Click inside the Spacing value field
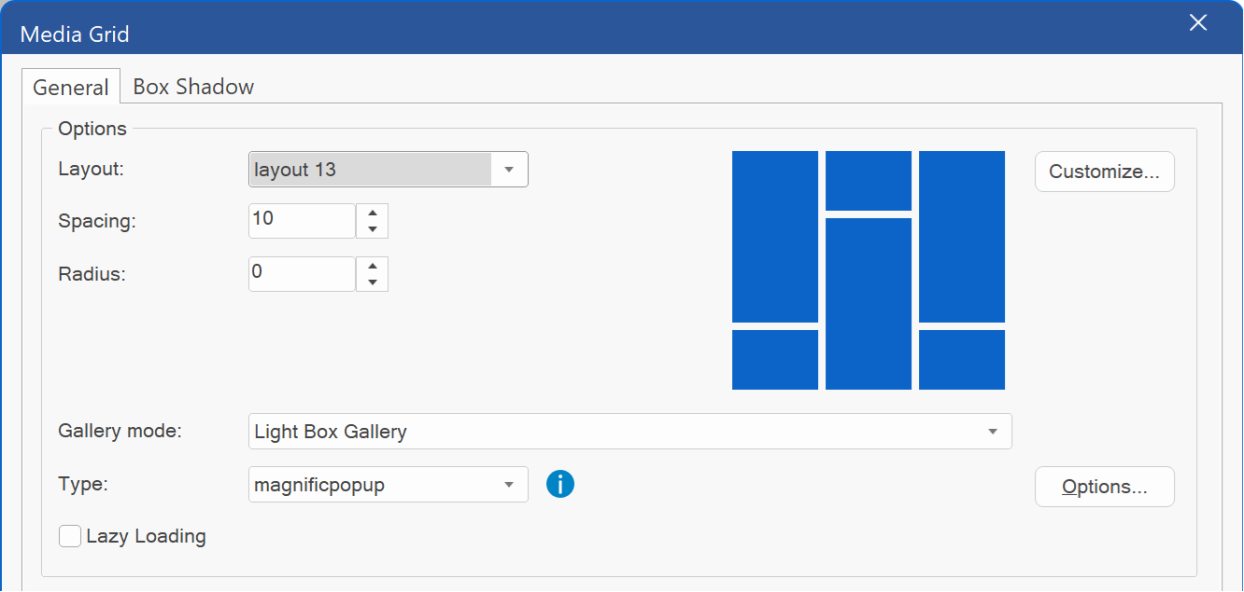 pyautogui.click(x=302, y=220)
